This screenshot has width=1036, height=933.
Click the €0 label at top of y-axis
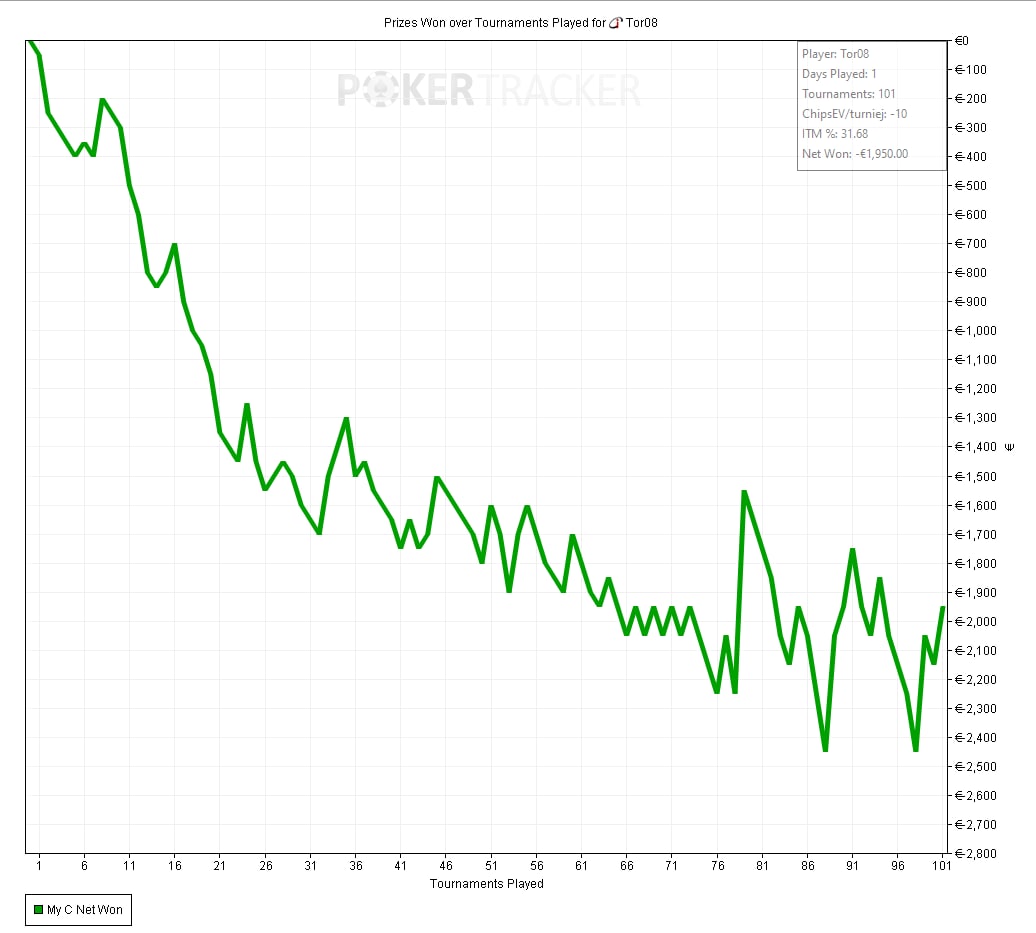962,41
